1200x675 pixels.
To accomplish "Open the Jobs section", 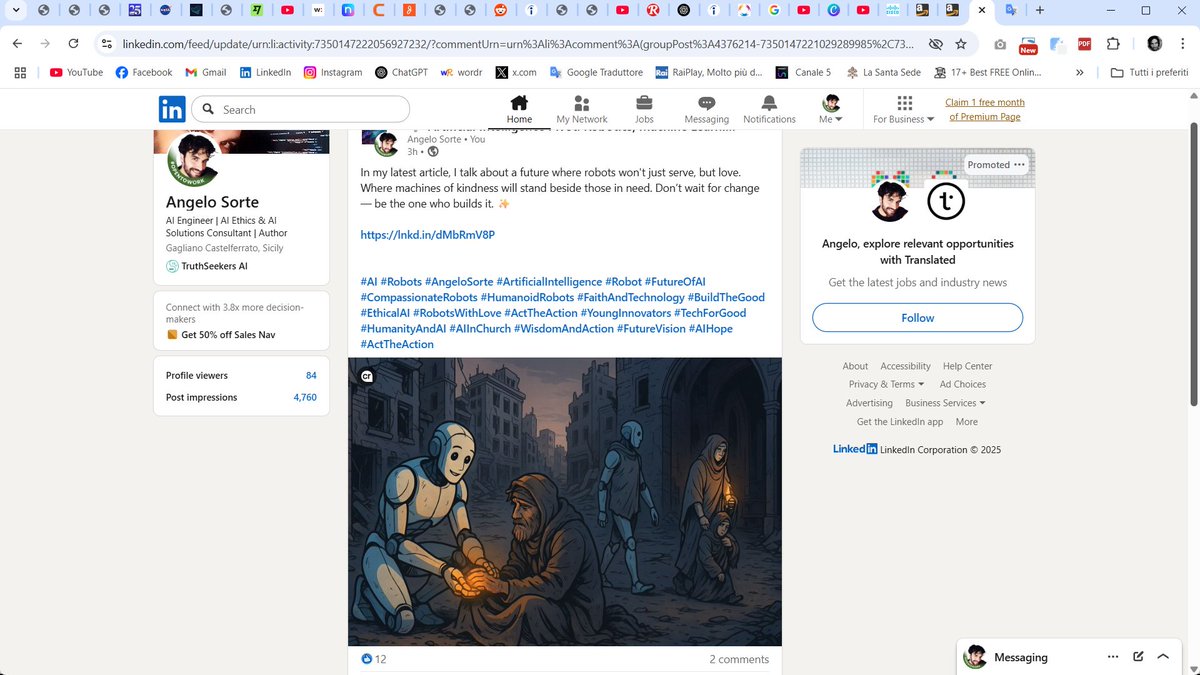I will pos(644,109).
